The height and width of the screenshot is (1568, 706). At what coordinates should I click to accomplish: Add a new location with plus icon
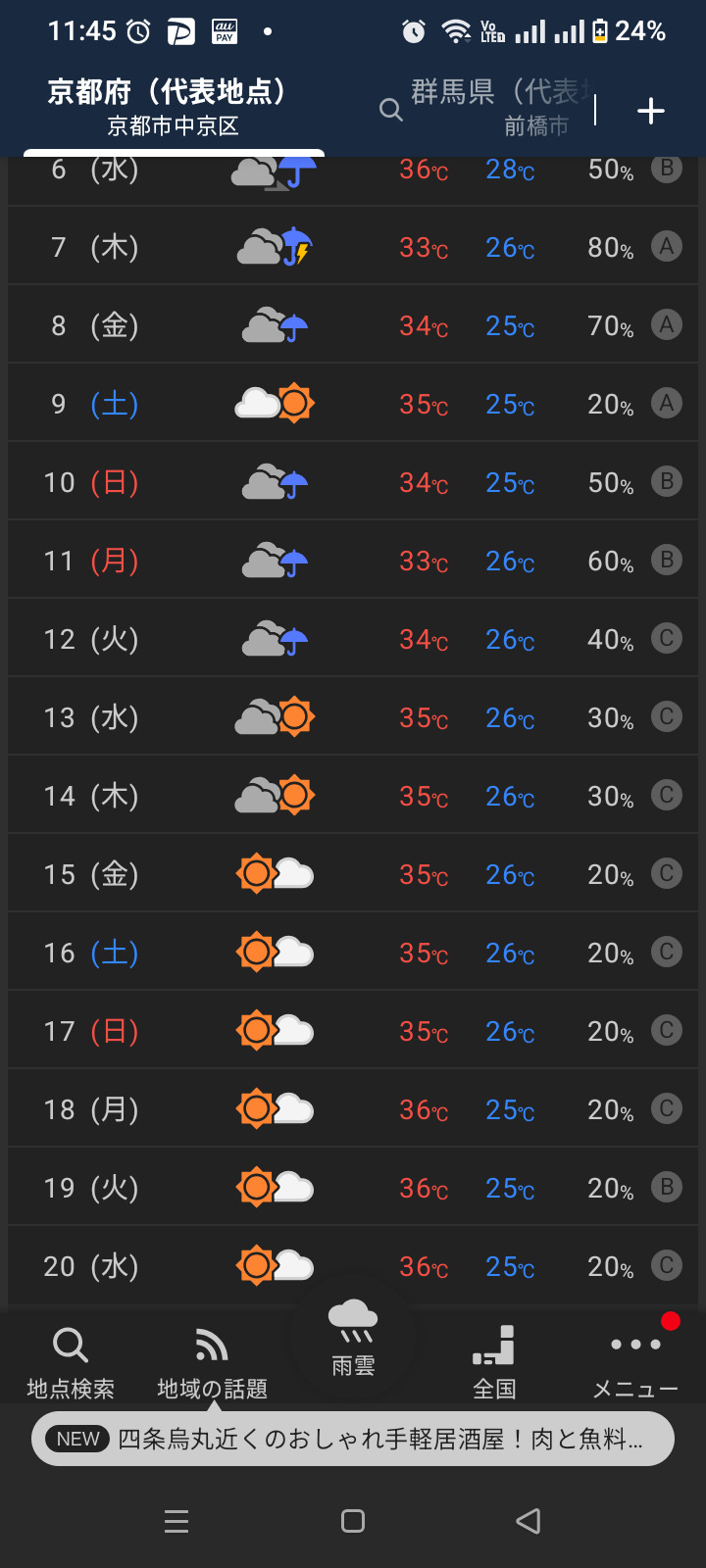pyautogui.click(x=651, y=111)
